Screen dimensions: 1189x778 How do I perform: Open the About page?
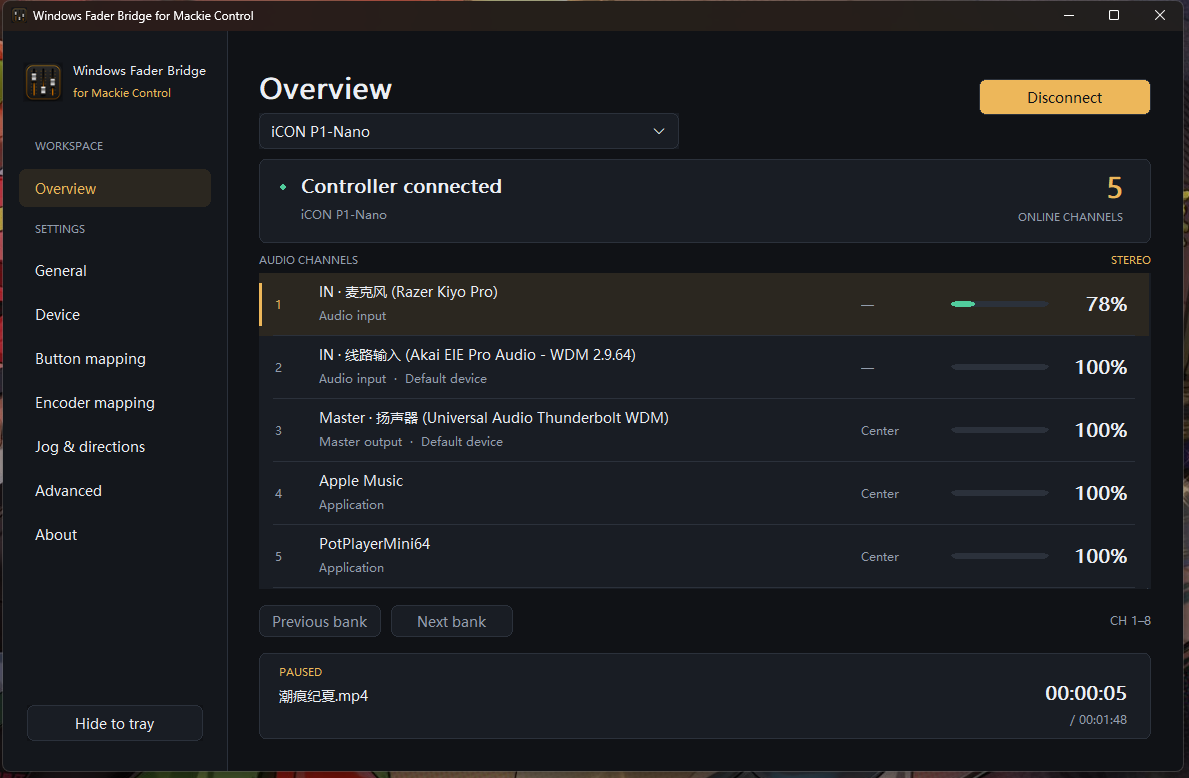(x=115, y=535)
